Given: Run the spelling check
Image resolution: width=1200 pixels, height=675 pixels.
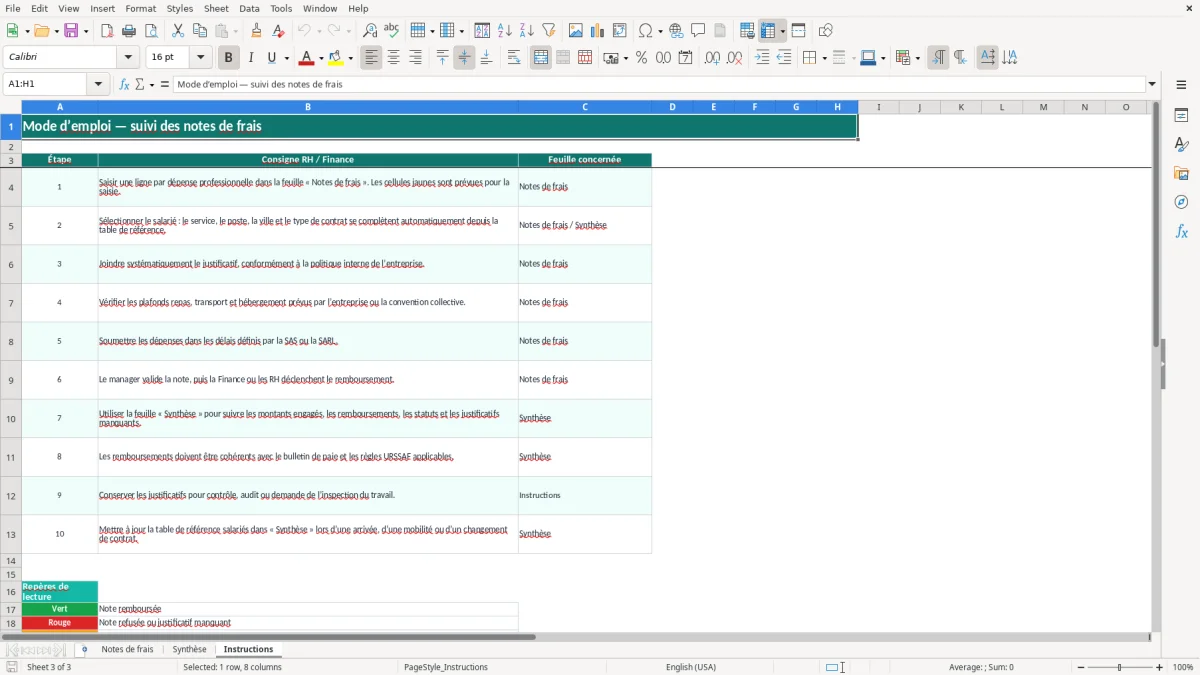Looking at the screenshot, I should point(391,31).
